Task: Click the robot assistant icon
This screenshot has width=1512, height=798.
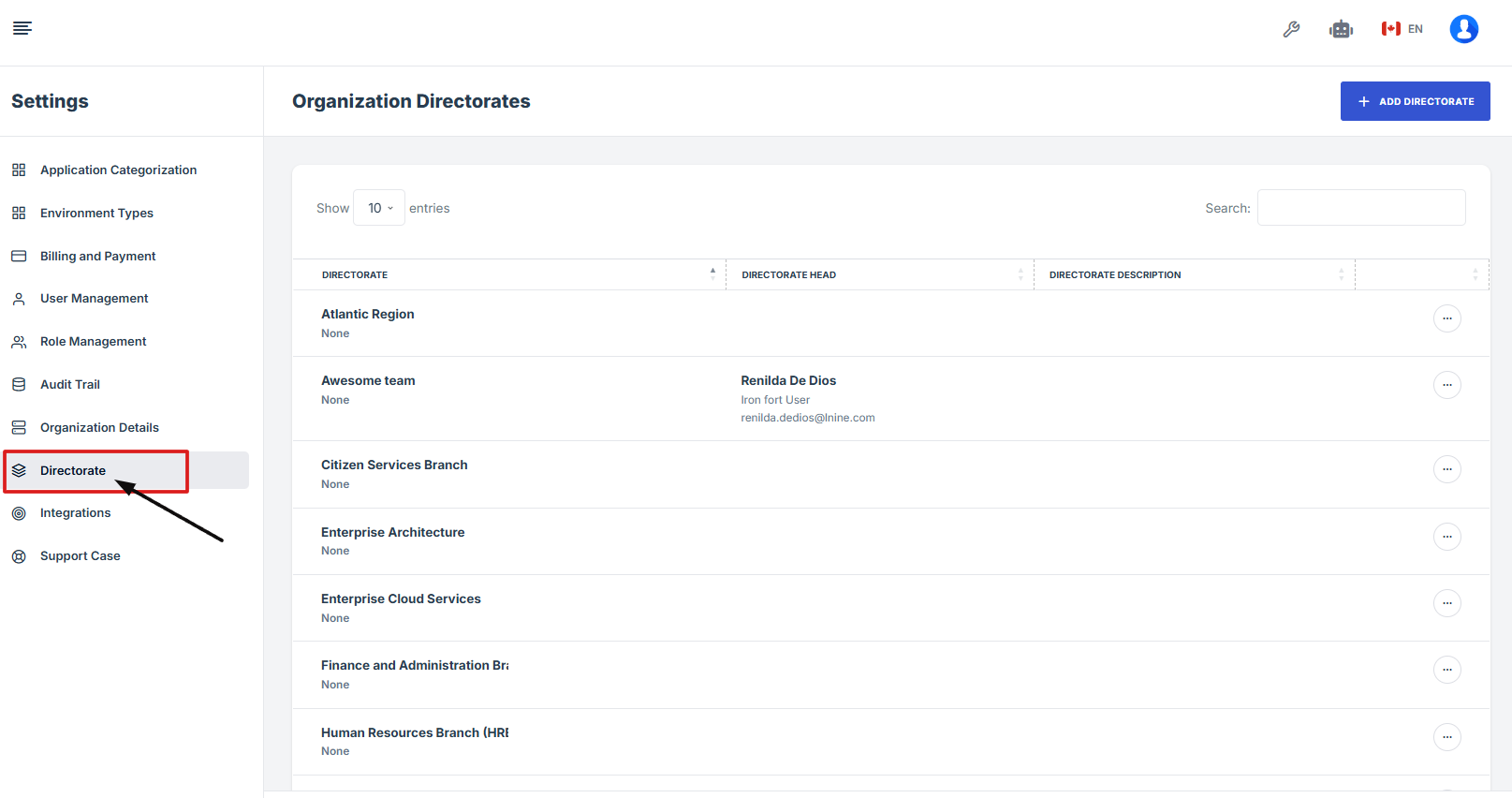Action: (x=1341, y=29)
